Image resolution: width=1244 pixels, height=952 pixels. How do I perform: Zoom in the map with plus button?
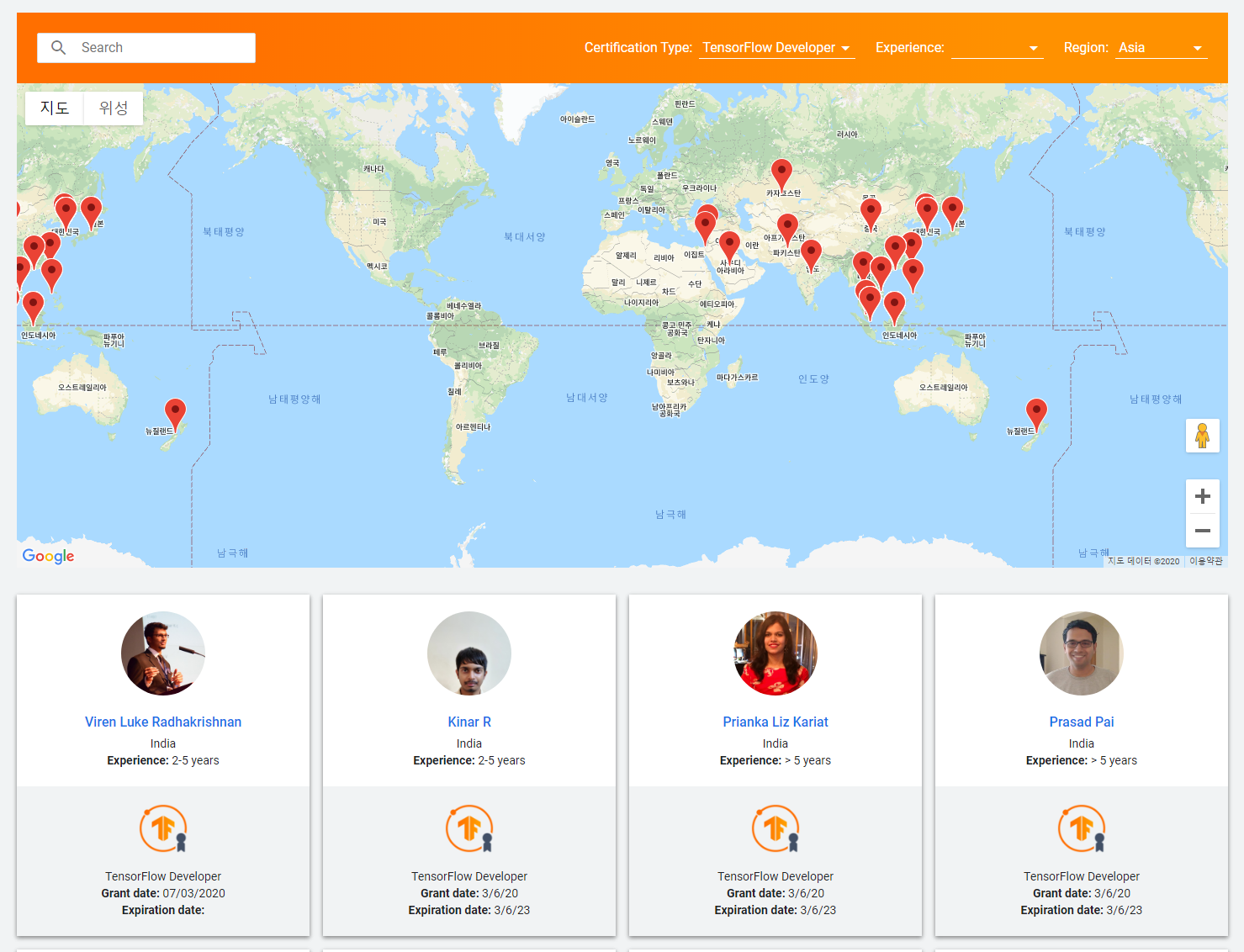tap(1203, 496)
